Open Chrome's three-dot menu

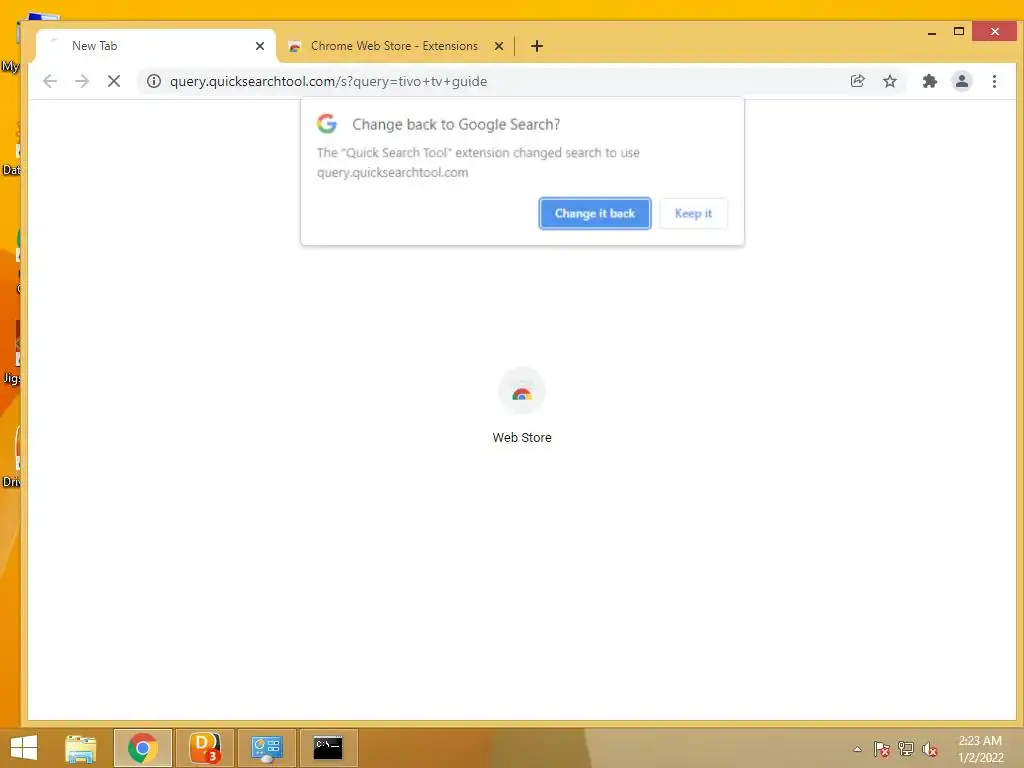point(994,81)
